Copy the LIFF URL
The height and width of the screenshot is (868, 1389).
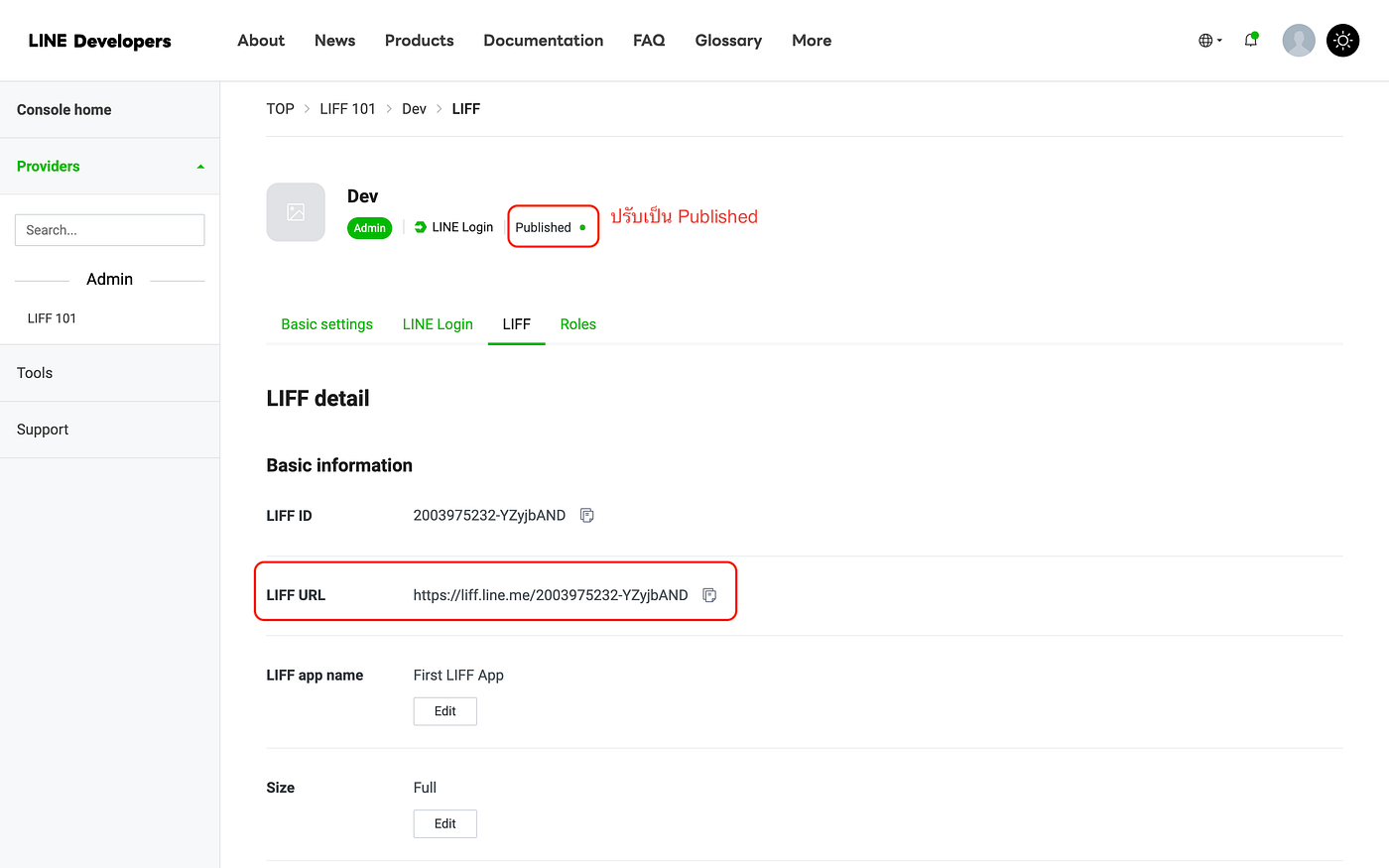point(709,595)
